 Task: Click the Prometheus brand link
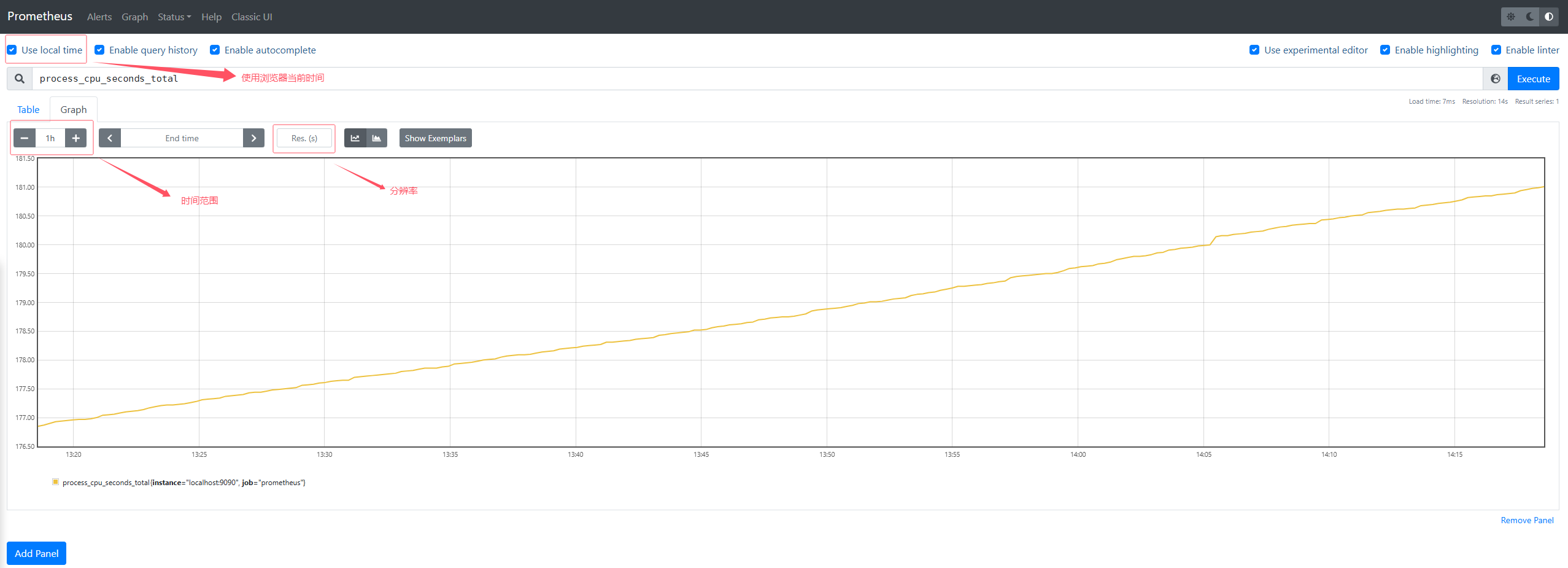pos(40,16)
